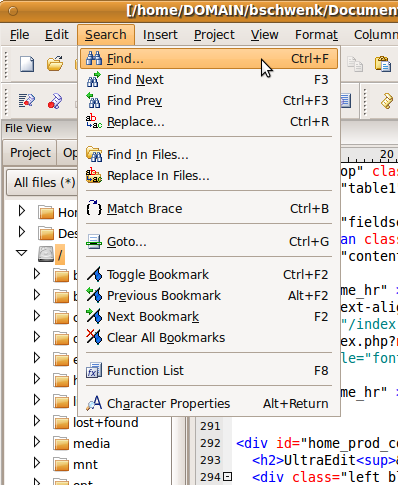This screenshot has height=485, width=398.
Task: Click the Previous Bookmark icon
Action: (94, 296)
